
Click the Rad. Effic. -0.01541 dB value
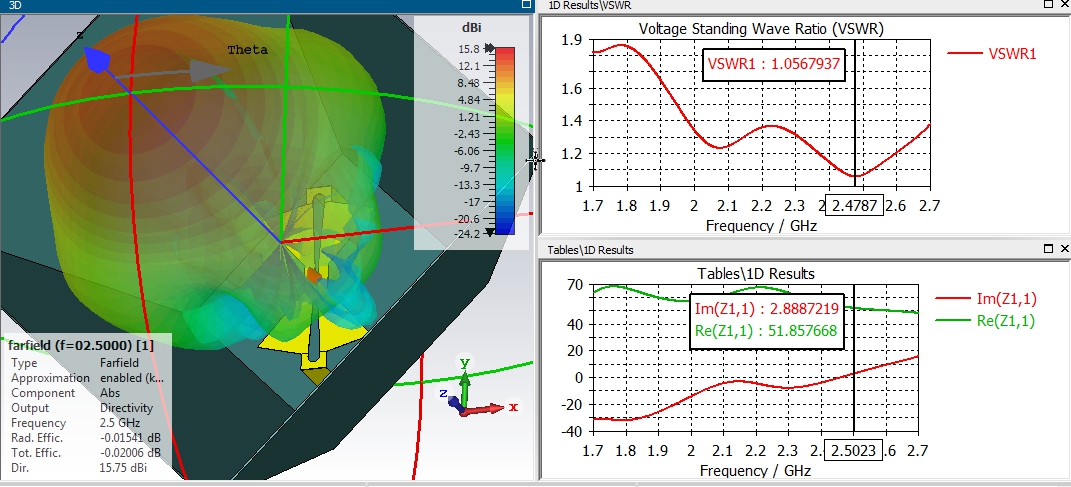(130, 438)
